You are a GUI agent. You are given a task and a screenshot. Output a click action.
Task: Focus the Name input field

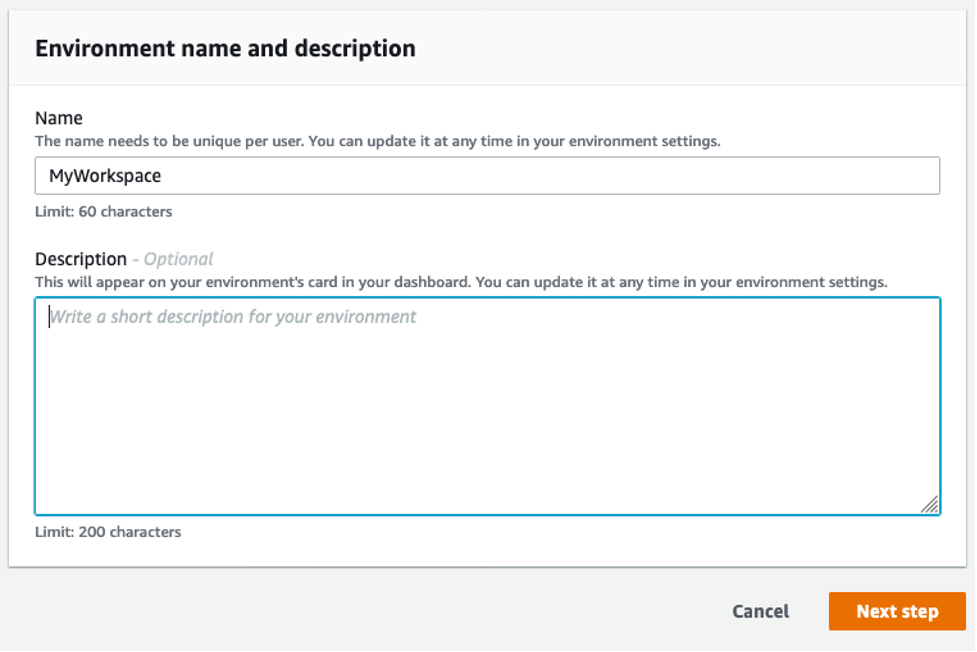coord(487,176)
